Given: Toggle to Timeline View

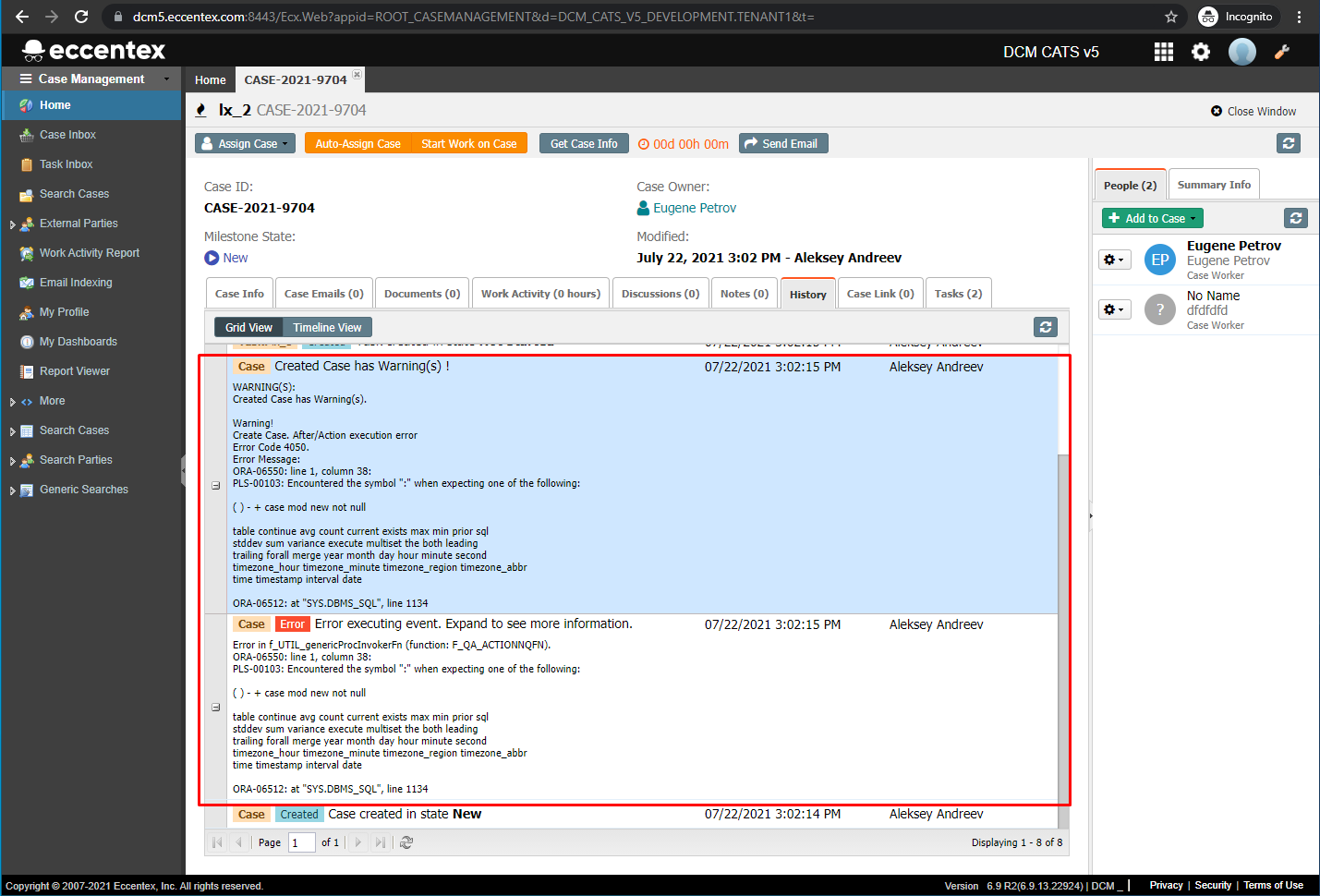Looking at the screenshot, I should [327, 327].
